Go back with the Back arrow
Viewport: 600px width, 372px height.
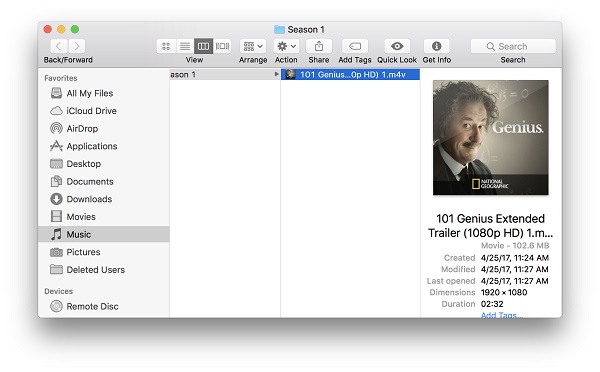pyautogui.click(x=59, y=46)
